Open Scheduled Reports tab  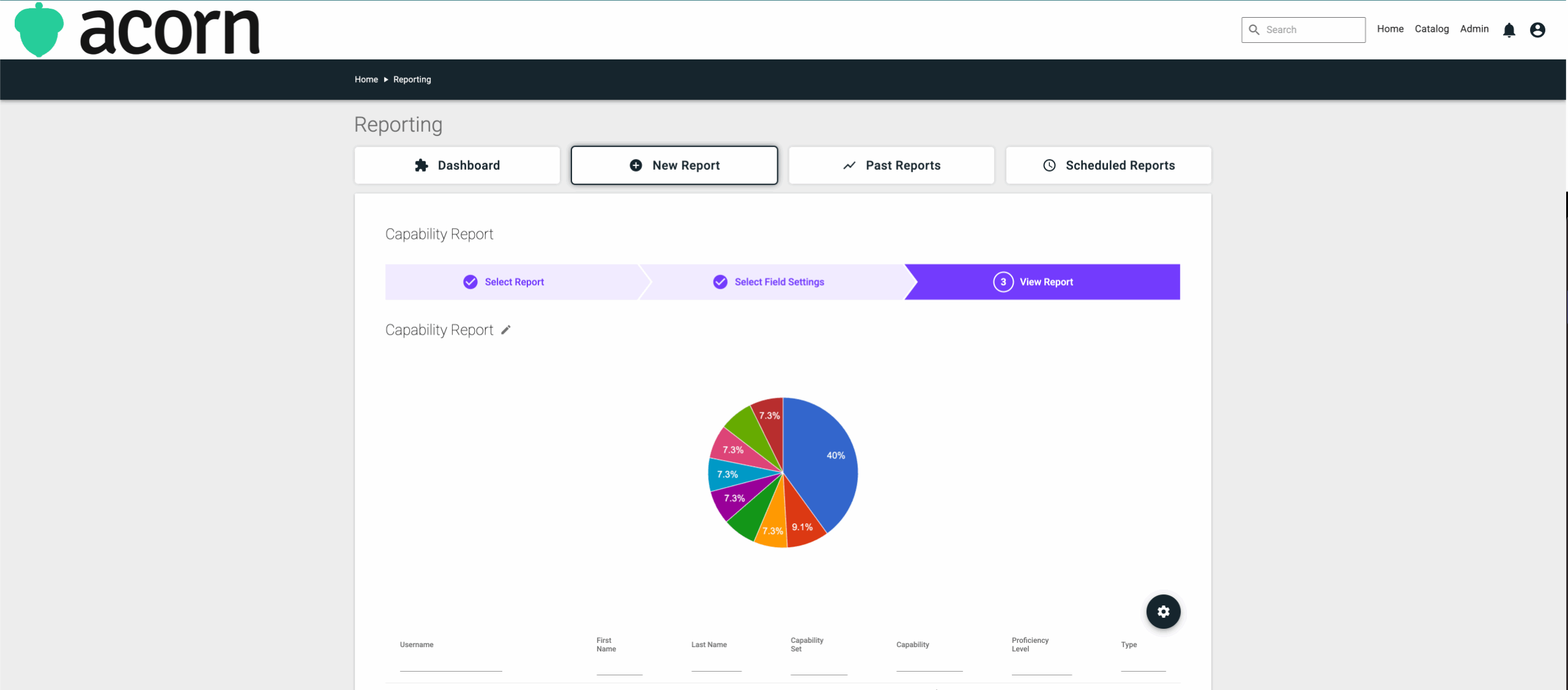1108,165
